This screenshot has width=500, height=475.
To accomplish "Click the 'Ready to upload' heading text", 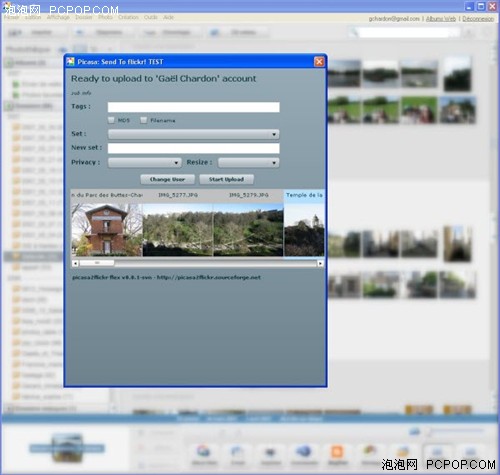I will click(x=163, y=79).
